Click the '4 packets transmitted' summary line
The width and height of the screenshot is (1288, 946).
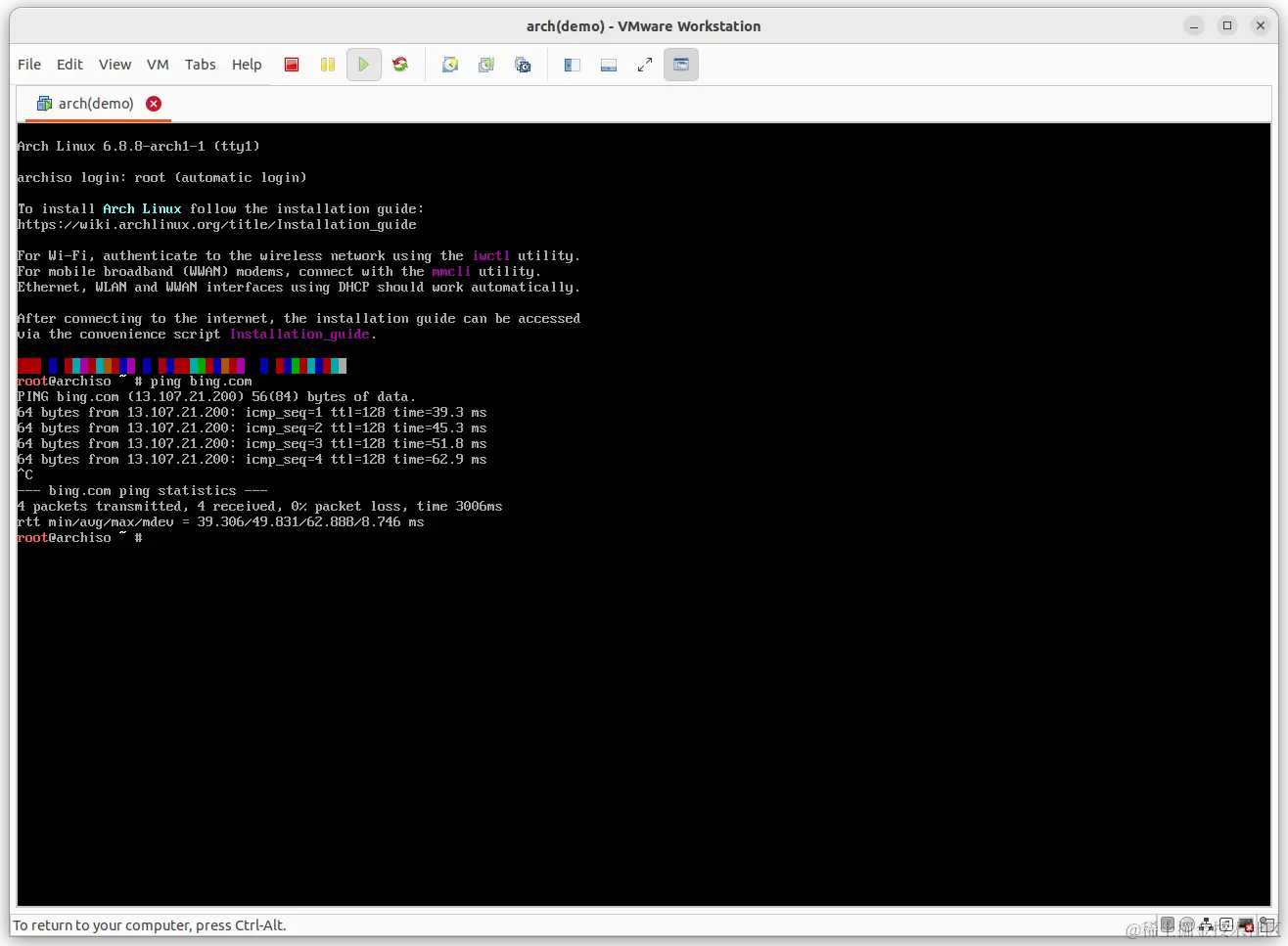(x=260, y=507)
